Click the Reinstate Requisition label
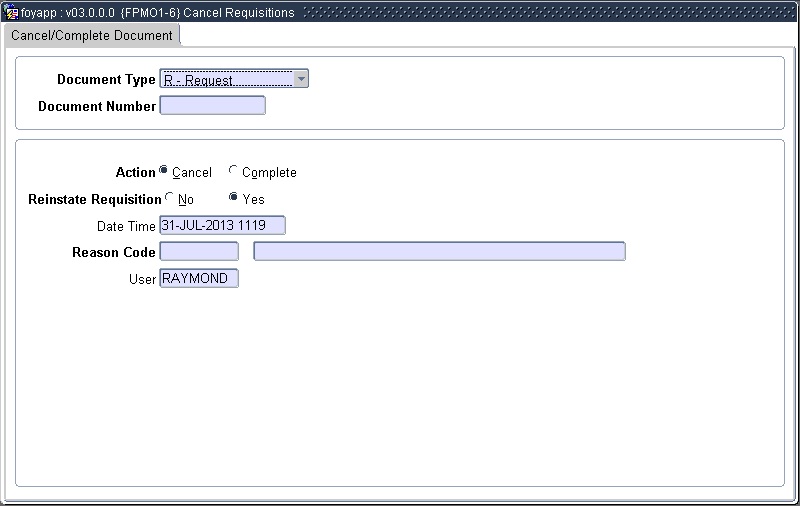This screenshot has height=506, width=800. 95,199
